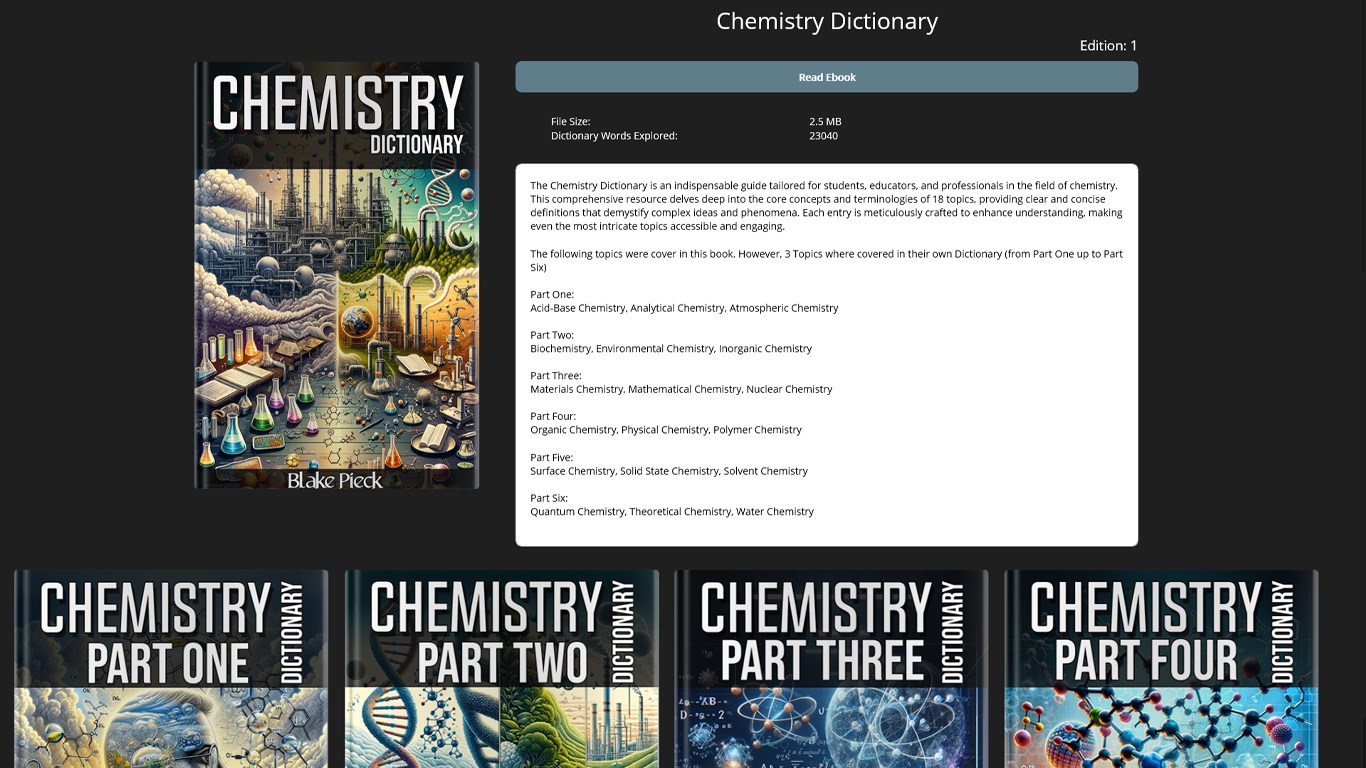Screen dimensions: 1366x768
Task: Click the Edition: 1 label
Action: point(1108,46)
